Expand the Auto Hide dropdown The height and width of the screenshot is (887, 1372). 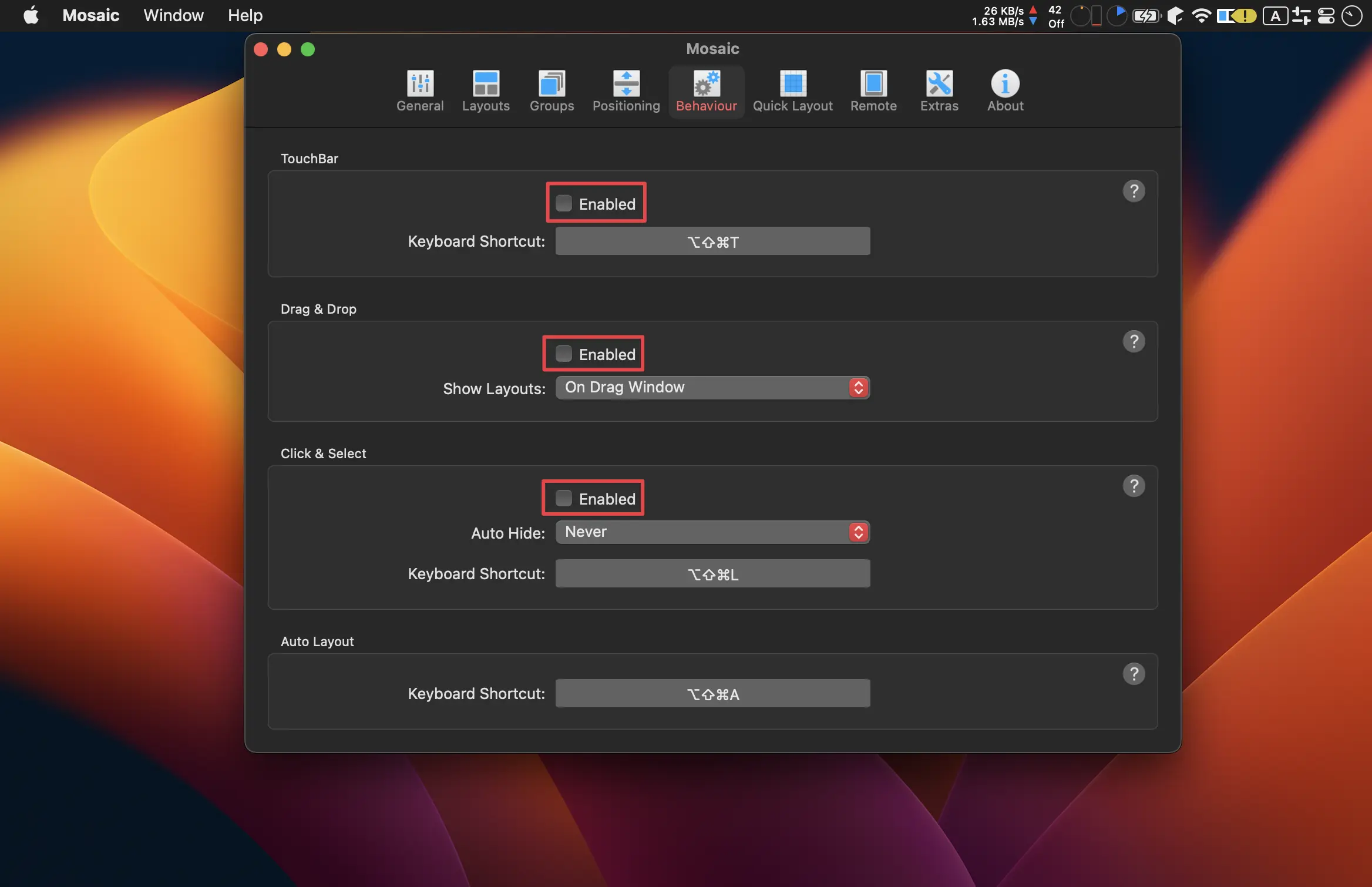click(x=712, y=532)
